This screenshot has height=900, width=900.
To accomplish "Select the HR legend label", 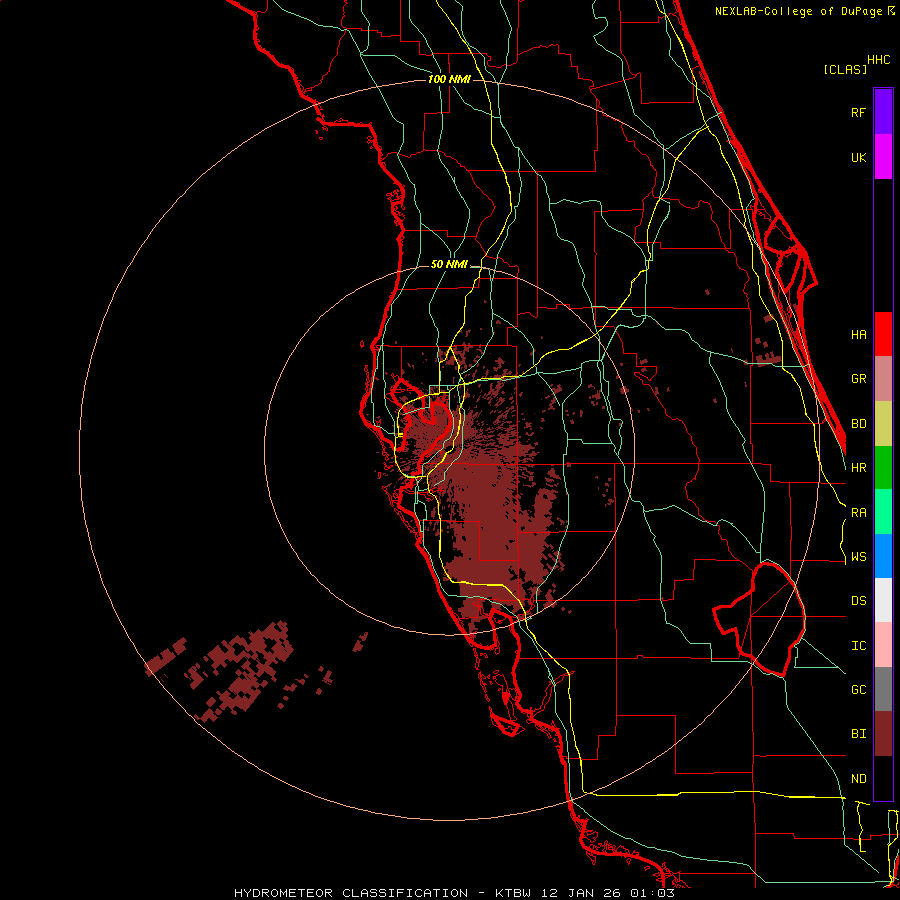I will (x=858, y=468).
